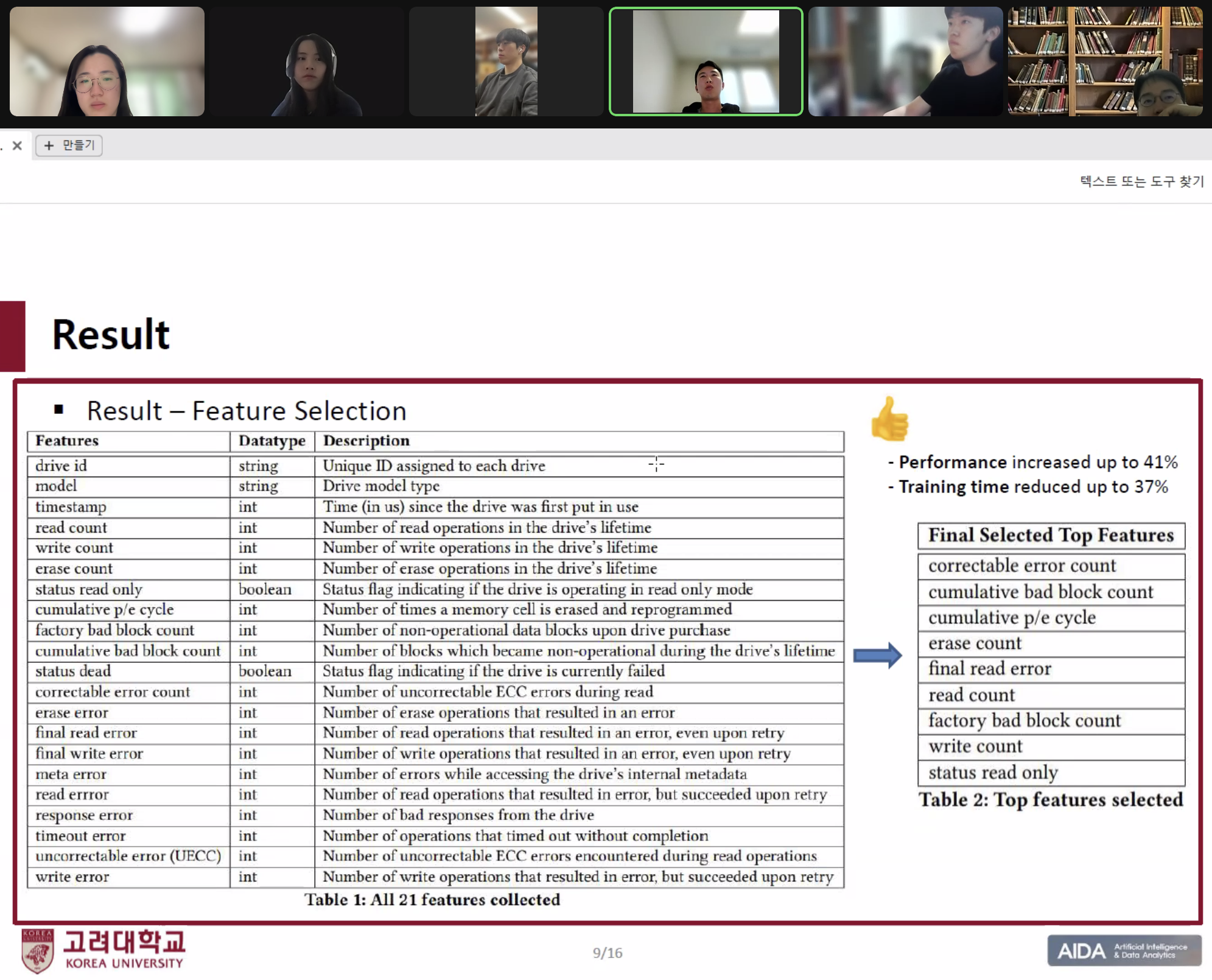1212x980 pixels.
Task: Click the plus icon beside 만들기
Action: (x=49, y=145)
